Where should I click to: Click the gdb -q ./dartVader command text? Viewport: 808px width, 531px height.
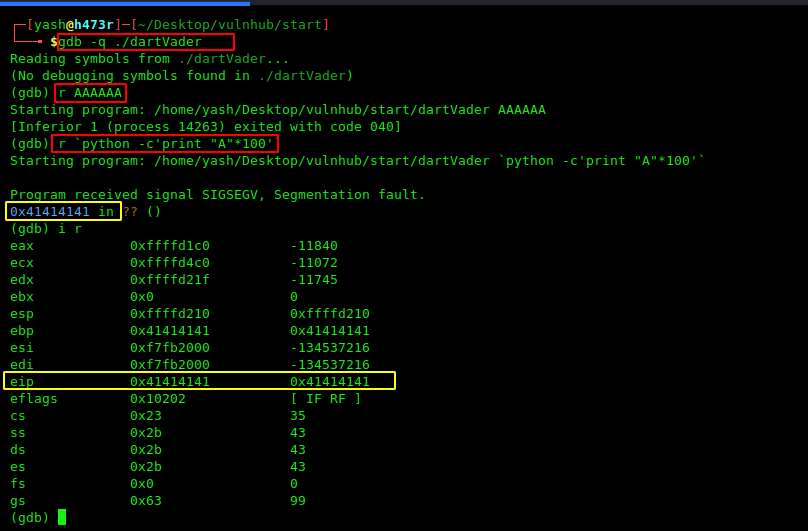(x=130, y=42)
